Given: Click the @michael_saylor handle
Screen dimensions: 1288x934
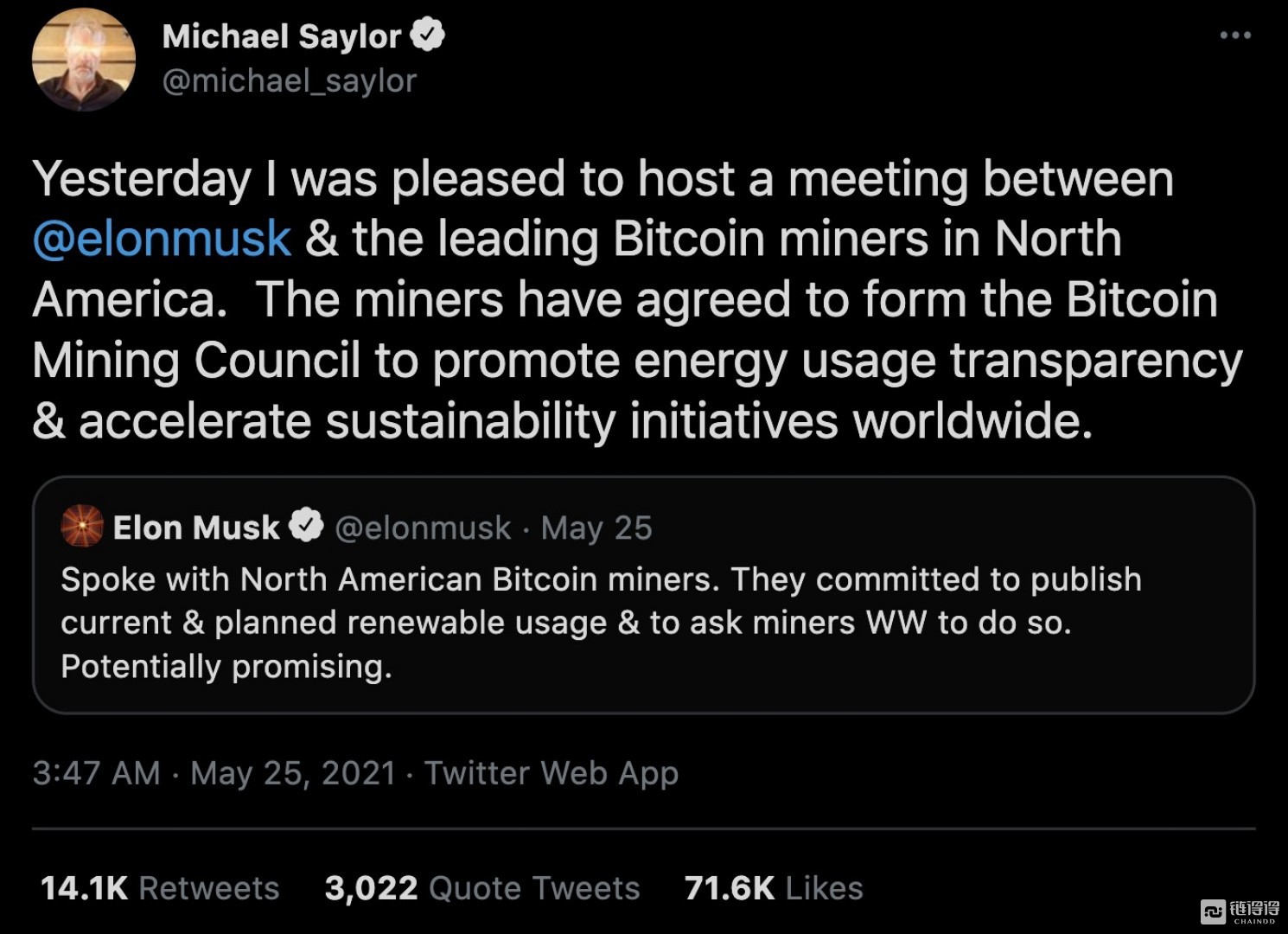Looking at the screenshot, I should click(289, 80).
